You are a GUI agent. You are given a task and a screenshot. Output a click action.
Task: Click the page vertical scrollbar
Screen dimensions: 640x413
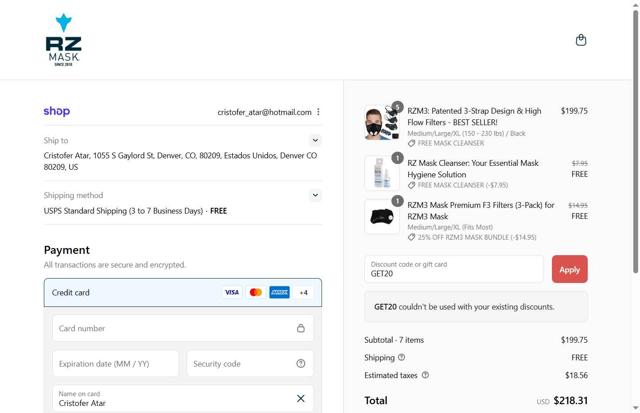(x=636, y=142)
